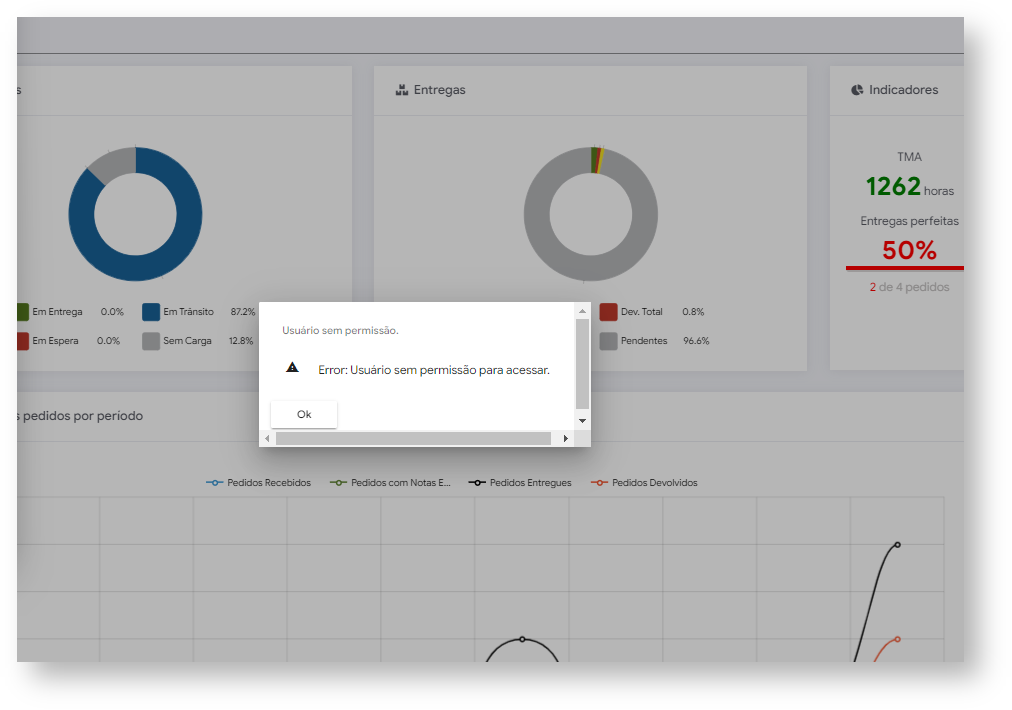Screen dimensions: 1012x710
Task: Click the Sem Carga gray color swatch
Action: point(151,341)
